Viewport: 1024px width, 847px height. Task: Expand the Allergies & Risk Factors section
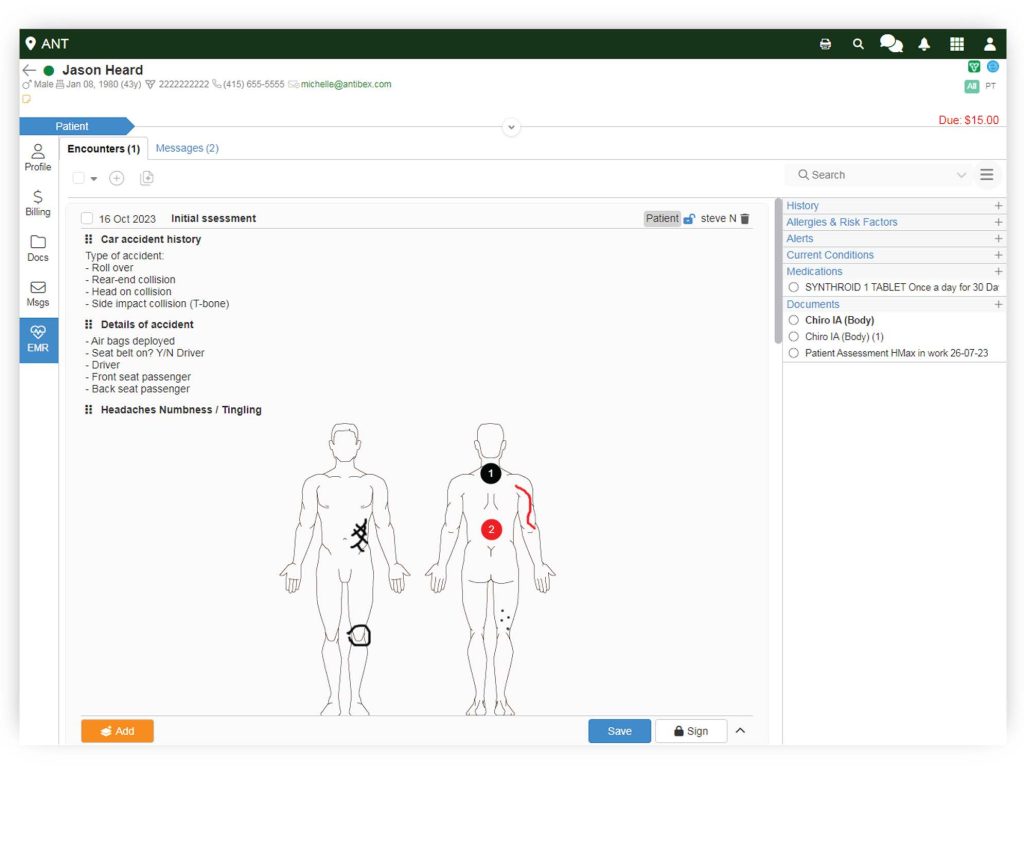coord(998,222)
